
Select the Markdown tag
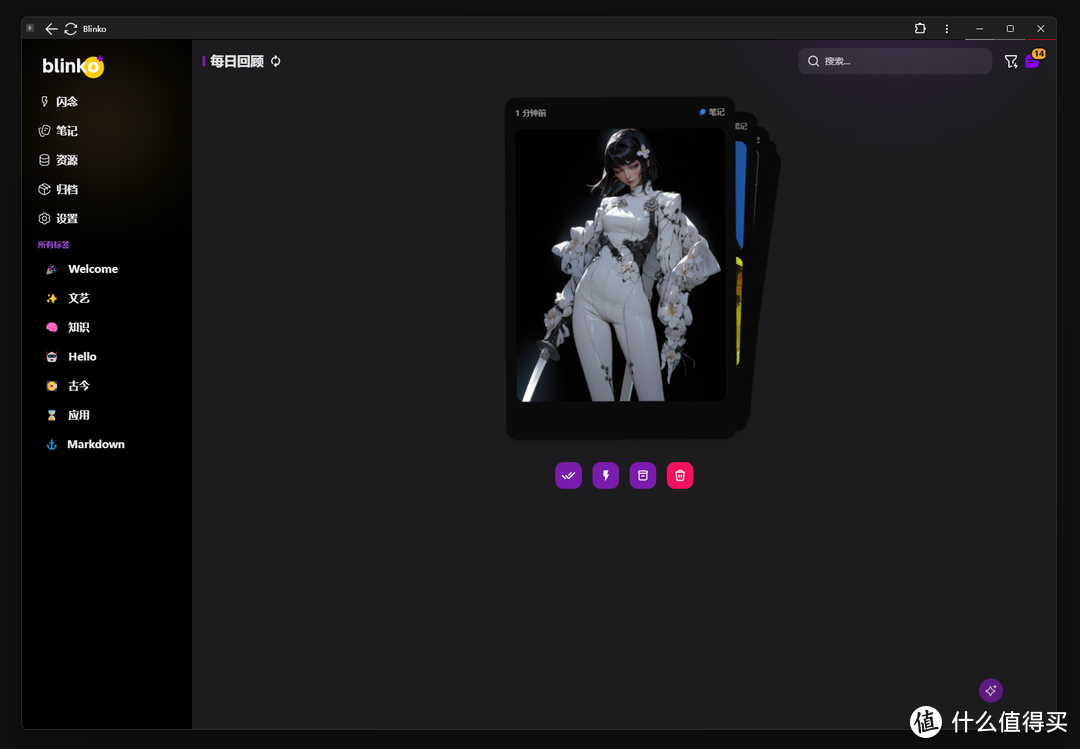tap(95, 444)
